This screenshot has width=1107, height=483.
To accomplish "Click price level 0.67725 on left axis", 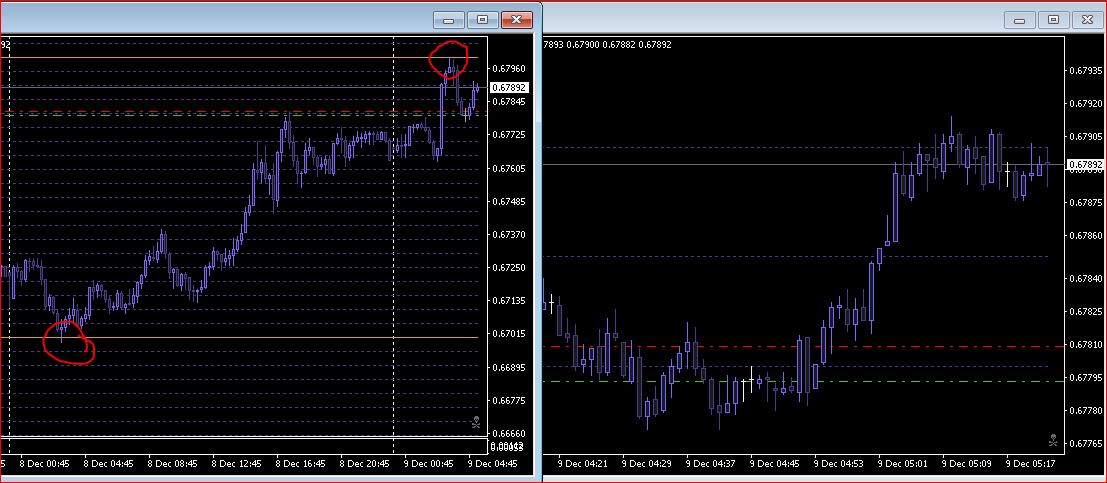I will coord(508,134).
